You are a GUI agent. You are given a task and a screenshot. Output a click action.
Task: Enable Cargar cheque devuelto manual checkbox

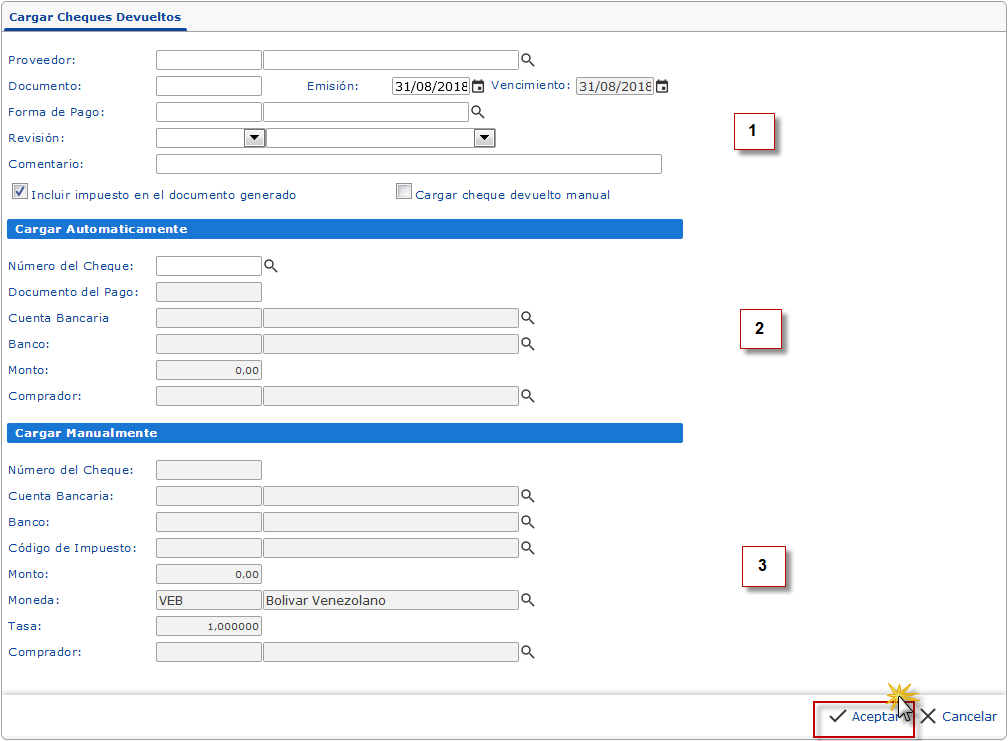404,191
